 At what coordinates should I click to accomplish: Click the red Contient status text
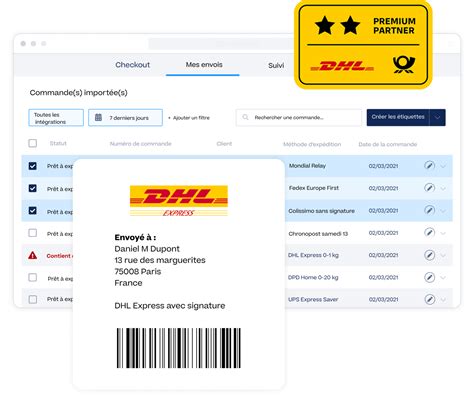click(x=59, y=256)
